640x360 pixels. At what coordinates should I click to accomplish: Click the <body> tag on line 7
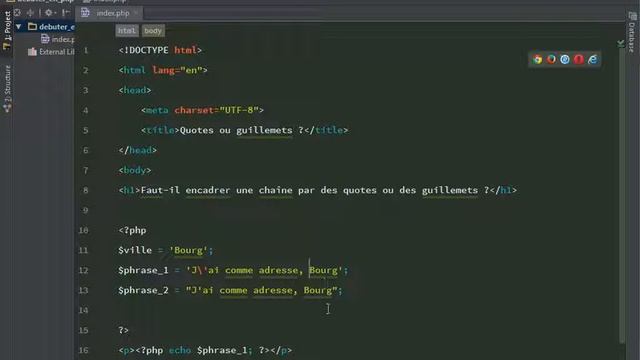[135, 170]
